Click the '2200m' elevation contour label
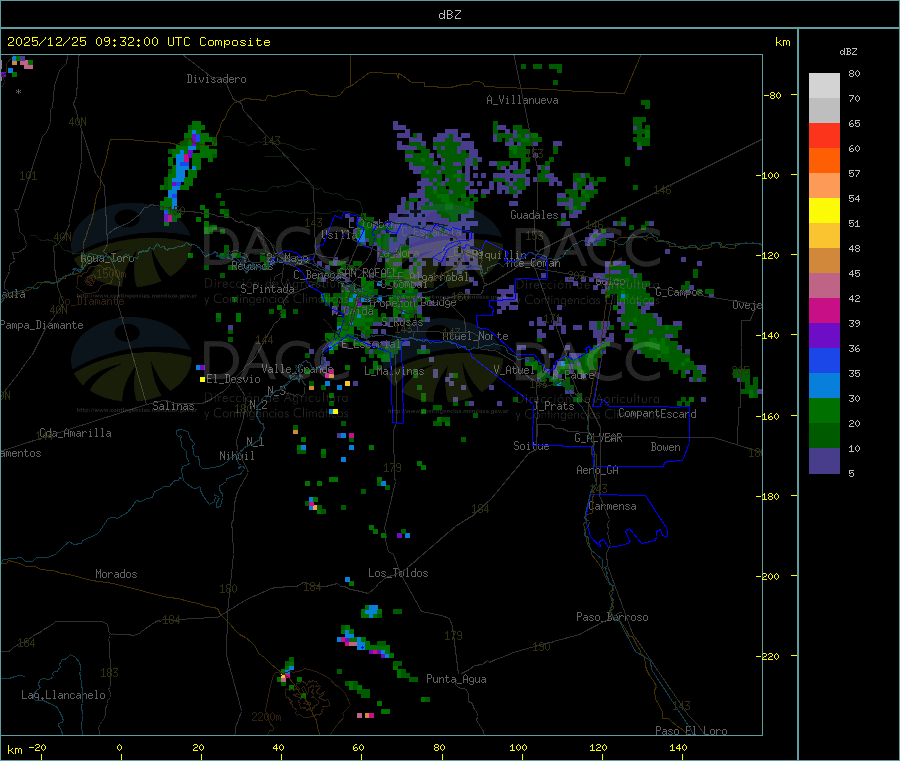 266,717
